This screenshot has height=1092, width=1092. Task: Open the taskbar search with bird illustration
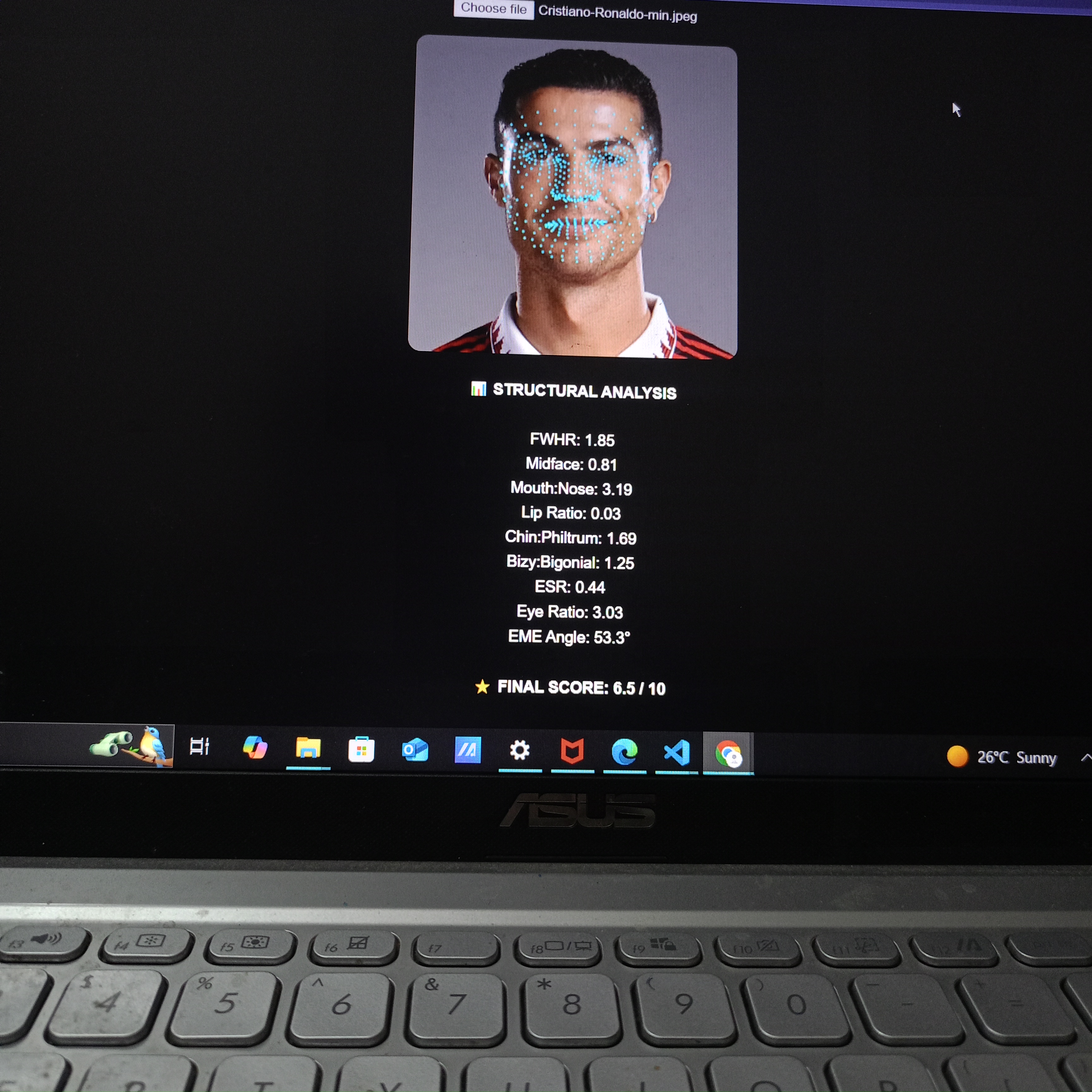131,746
